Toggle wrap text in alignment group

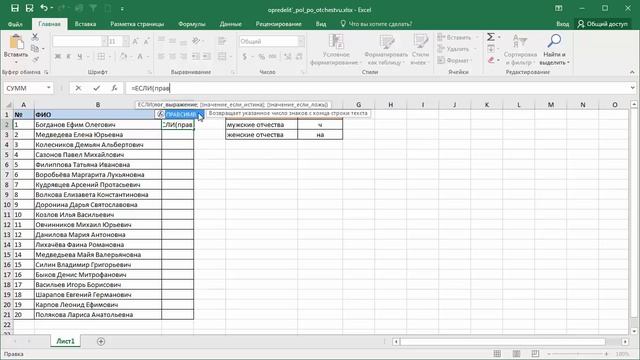tap(222, 41)
